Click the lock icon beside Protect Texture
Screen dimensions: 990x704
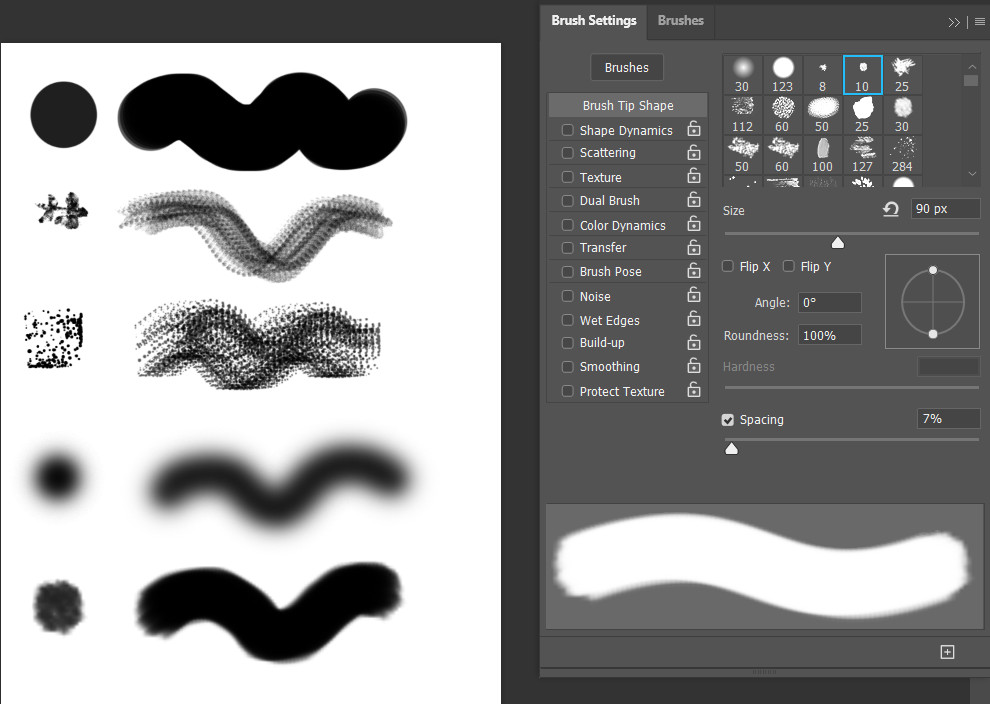click(693, 390)
